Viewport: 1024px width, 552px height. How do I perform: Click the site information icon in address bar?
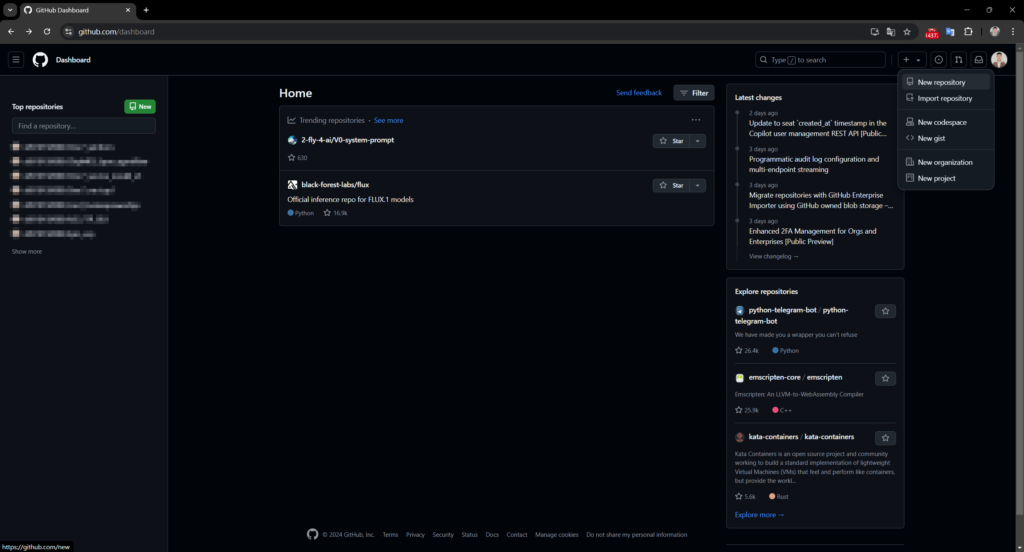68,31
